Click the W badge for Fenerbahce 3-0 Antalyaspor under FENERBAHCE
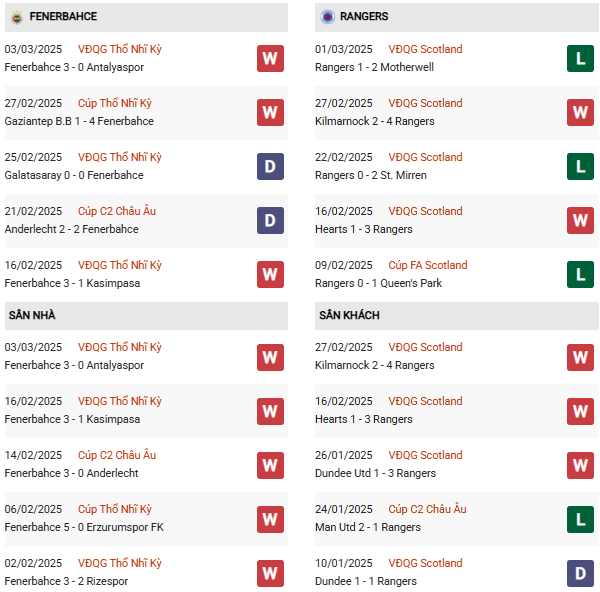 [x=270, y=58]
